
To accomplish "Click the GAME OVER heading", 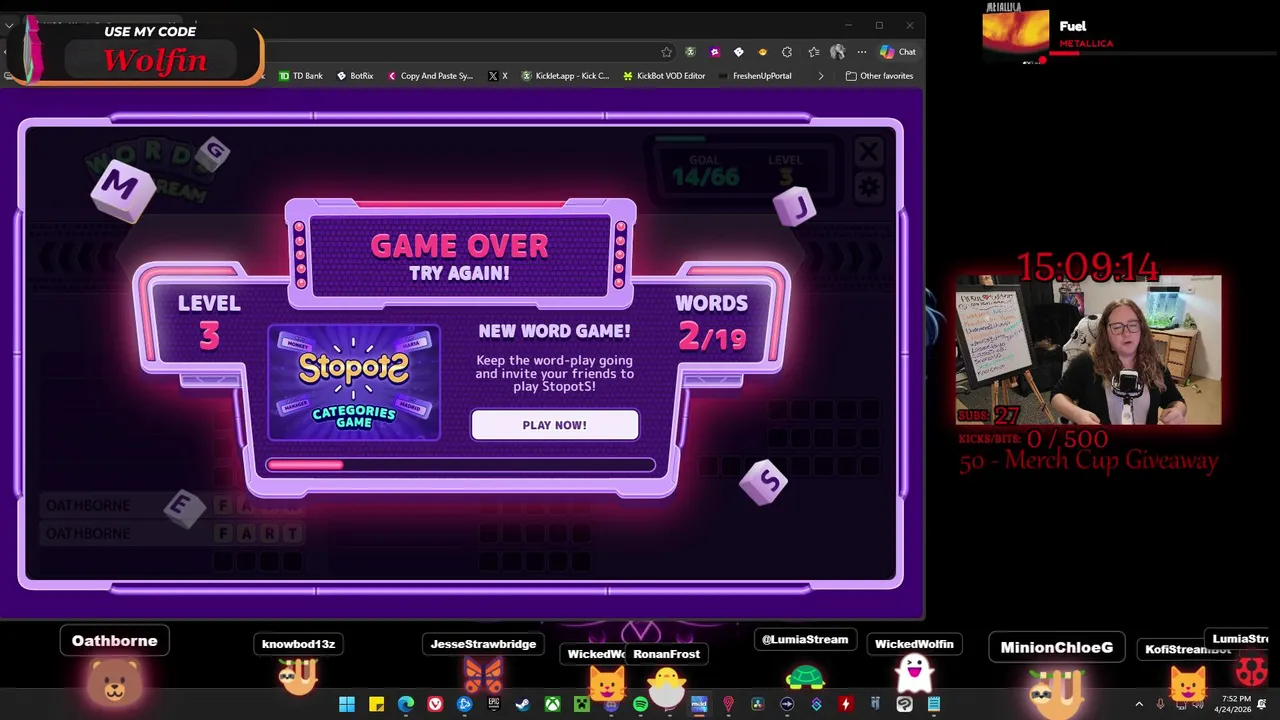I will [x=460, y=246].
